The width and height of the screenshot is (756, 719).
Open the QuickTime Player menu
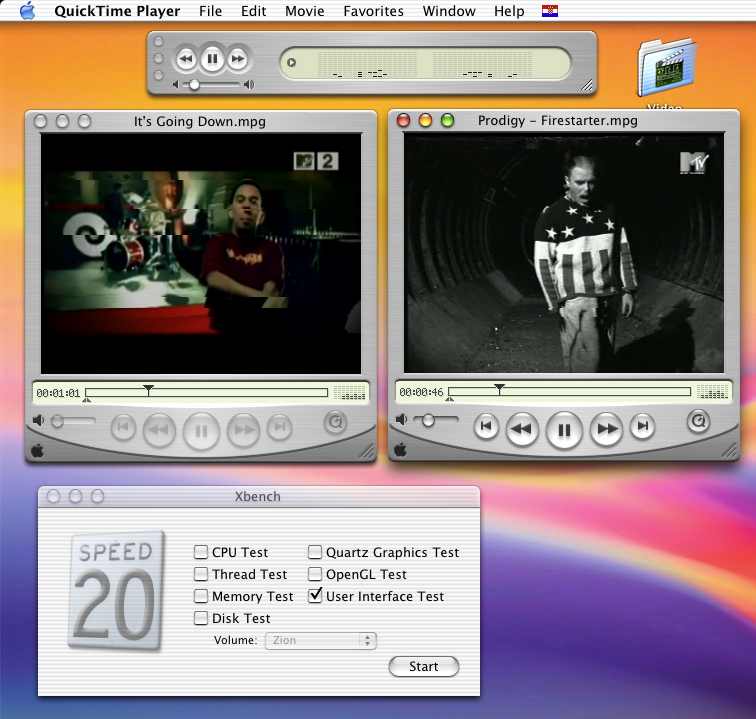[x=117, y=11]
